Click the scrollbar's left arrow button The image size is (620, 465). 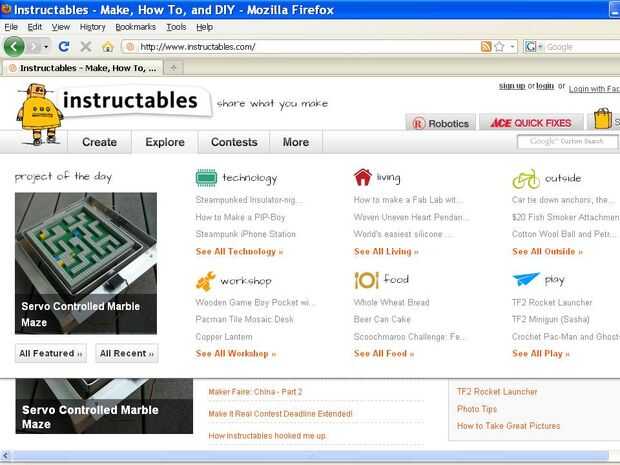5,456
